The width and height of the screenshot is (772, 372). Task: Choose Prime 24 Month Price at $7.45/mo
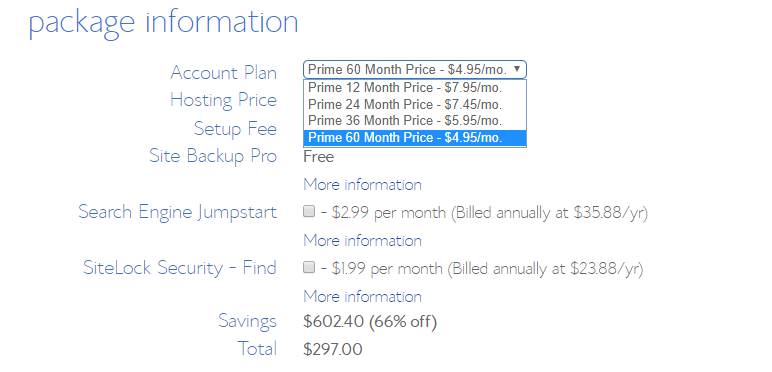(415, 104)
